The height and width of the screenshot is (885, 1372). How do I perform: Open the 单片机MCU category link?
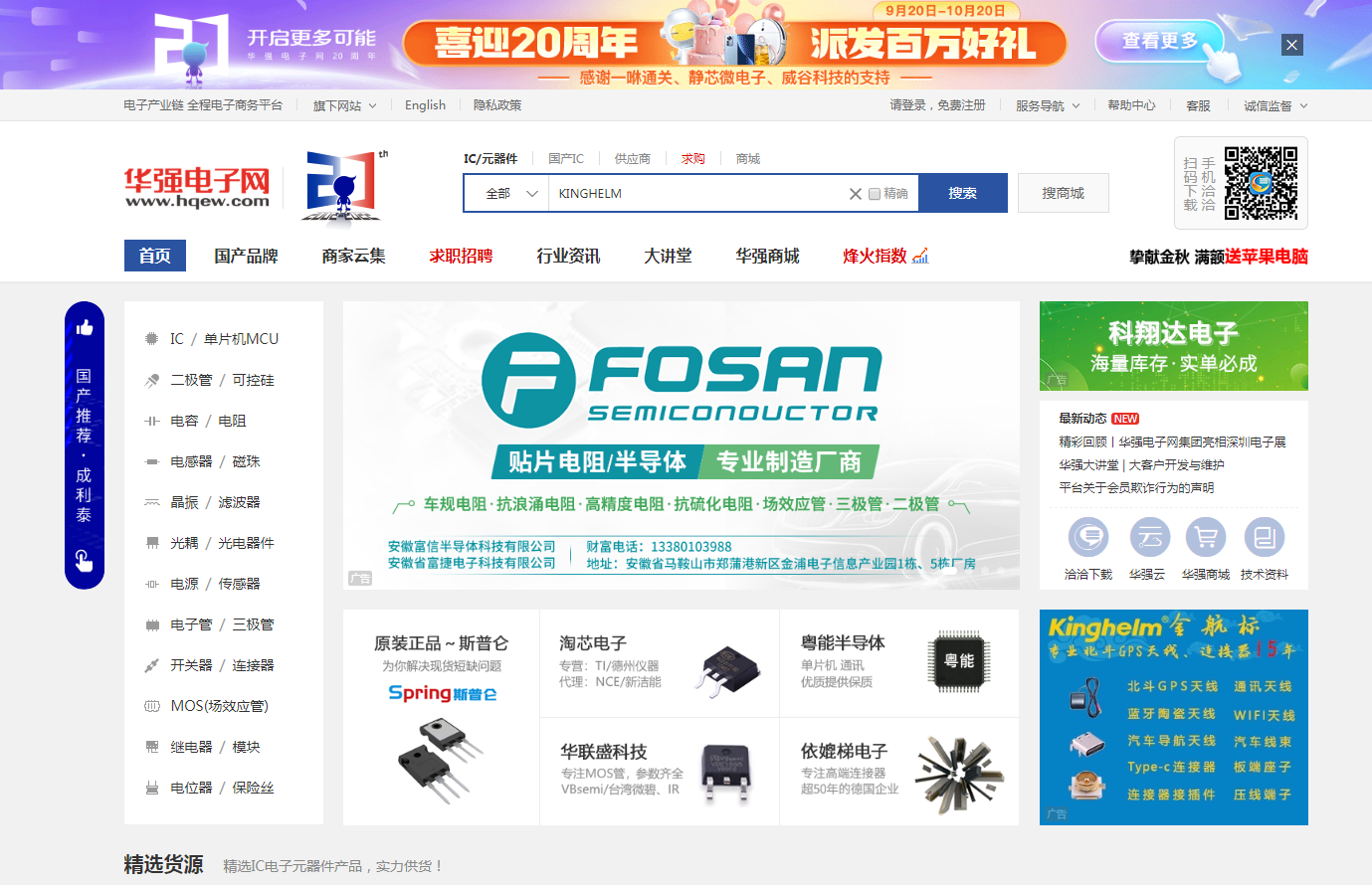point(241,339)
